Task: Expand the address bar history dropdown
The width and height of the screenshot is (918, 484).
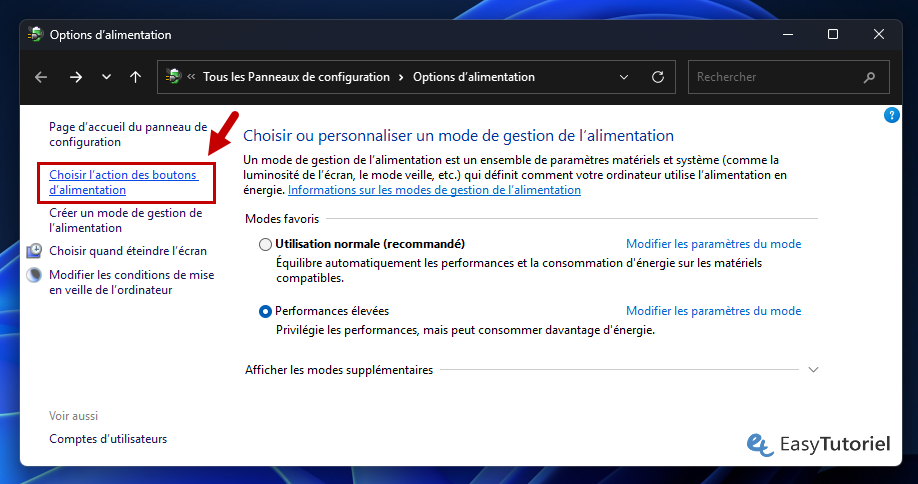Action: [624, 77]
